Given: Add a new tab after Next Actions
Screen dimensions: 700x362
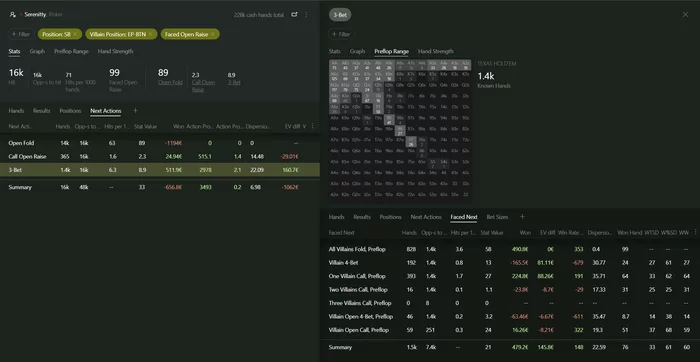Looking at the screenshot, I should (x=136, y=111).
